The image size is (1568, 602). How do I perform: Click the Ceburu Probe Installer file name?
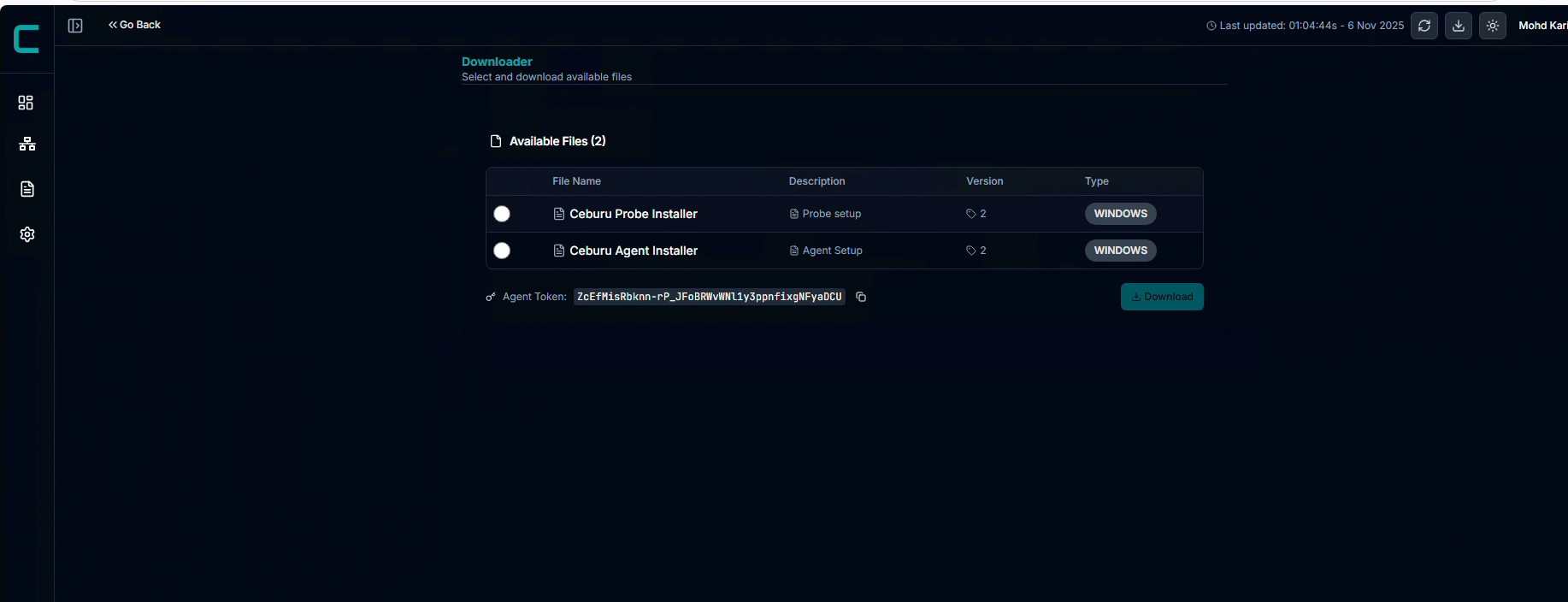coord(634,214)
